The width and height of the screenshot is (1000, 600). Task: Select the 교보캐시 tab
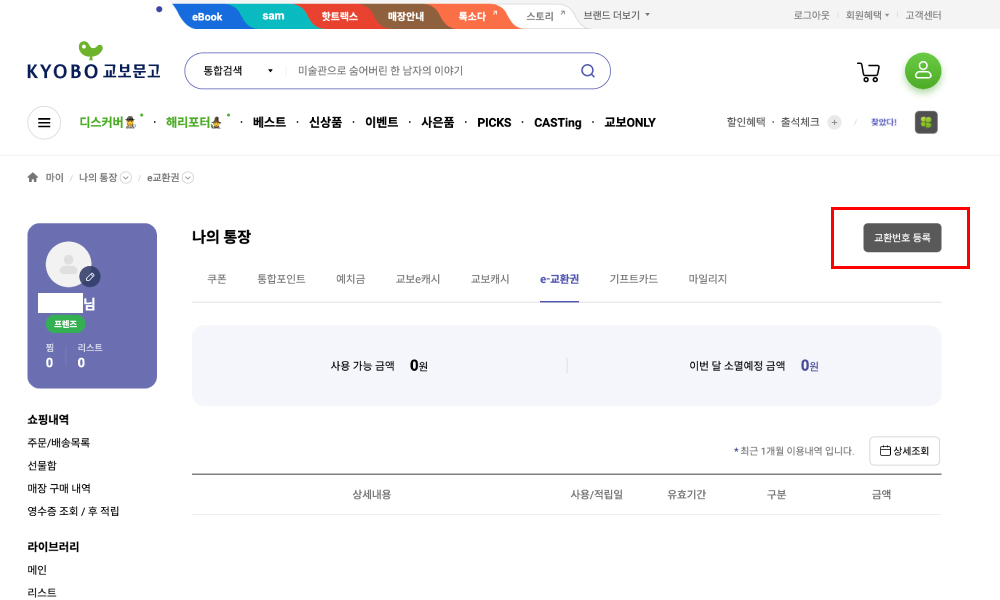click(x=490, y=279)
